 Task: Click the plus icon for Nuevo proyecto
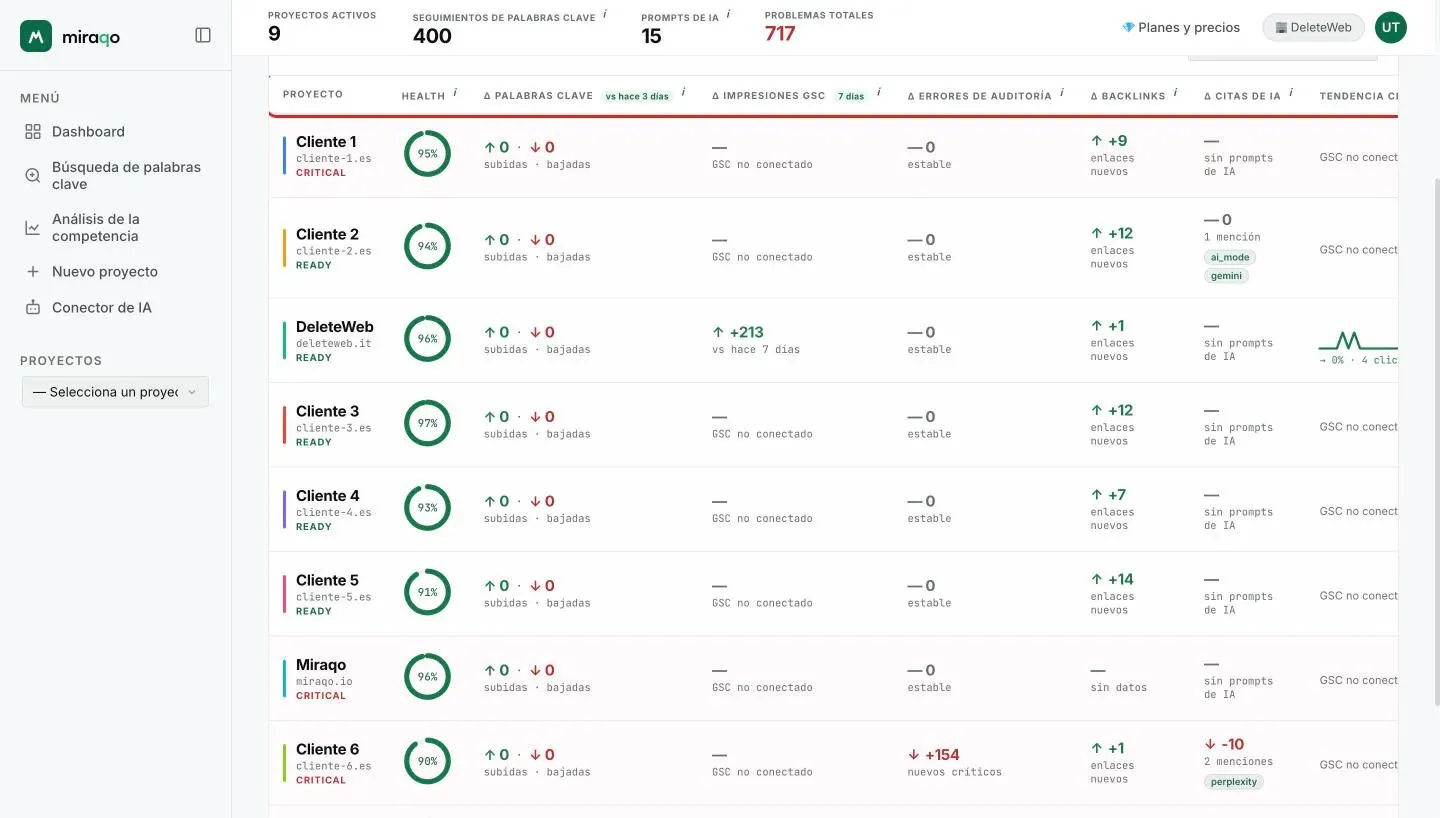33,272
